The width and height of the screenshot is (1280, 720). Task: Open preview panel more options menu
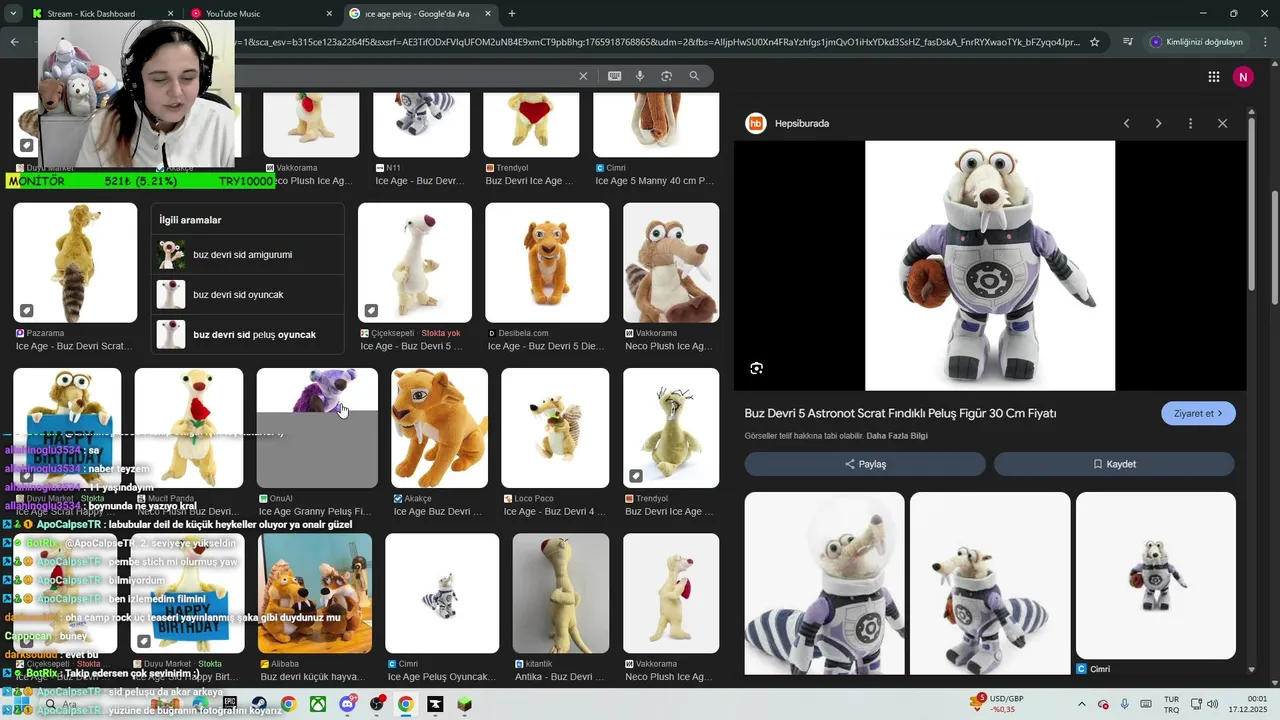coord(1190,123)
